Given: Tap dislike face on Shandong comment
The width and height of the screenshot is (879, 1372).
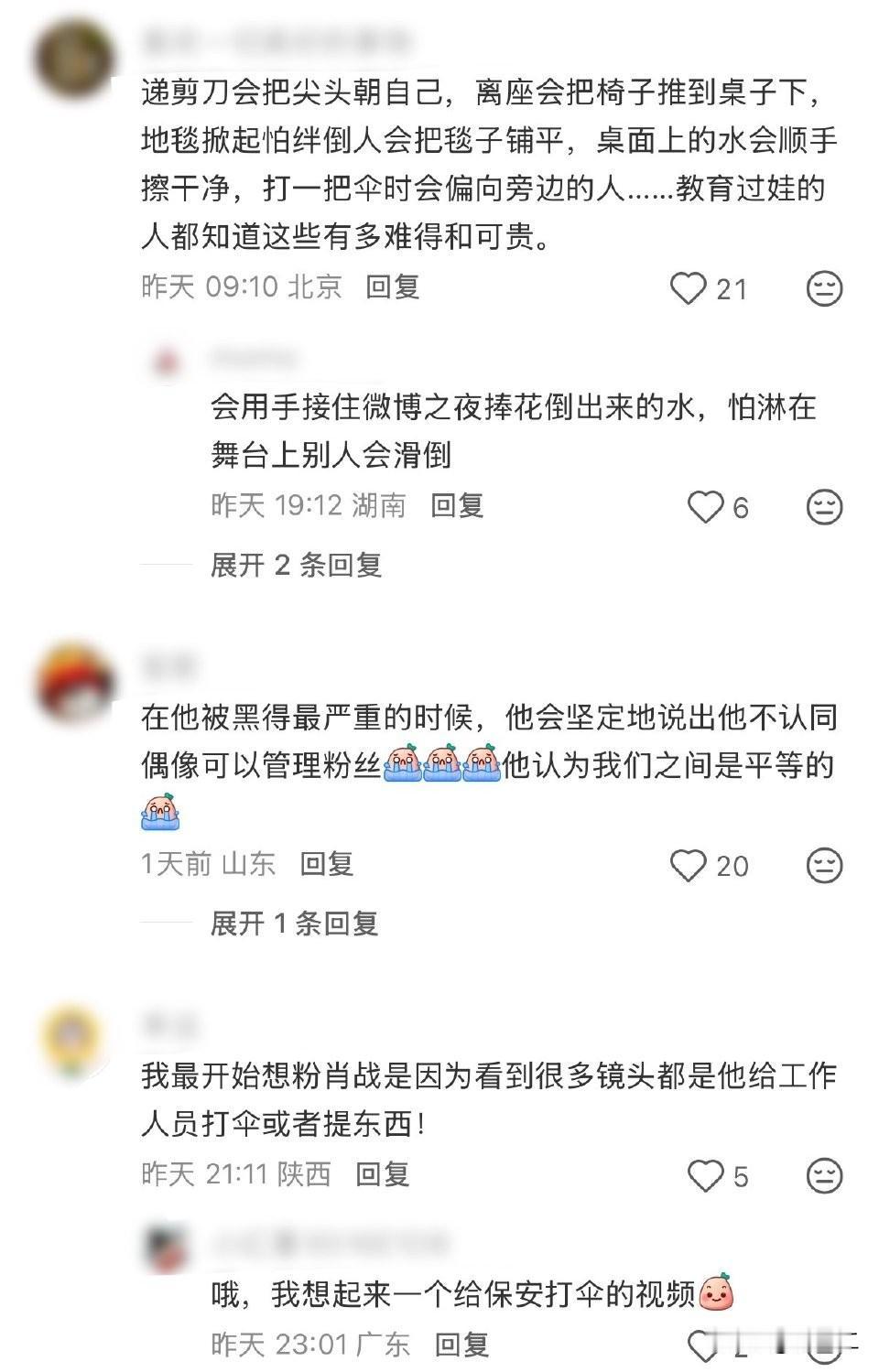Looking at the screenshot, I should (824, 865).
